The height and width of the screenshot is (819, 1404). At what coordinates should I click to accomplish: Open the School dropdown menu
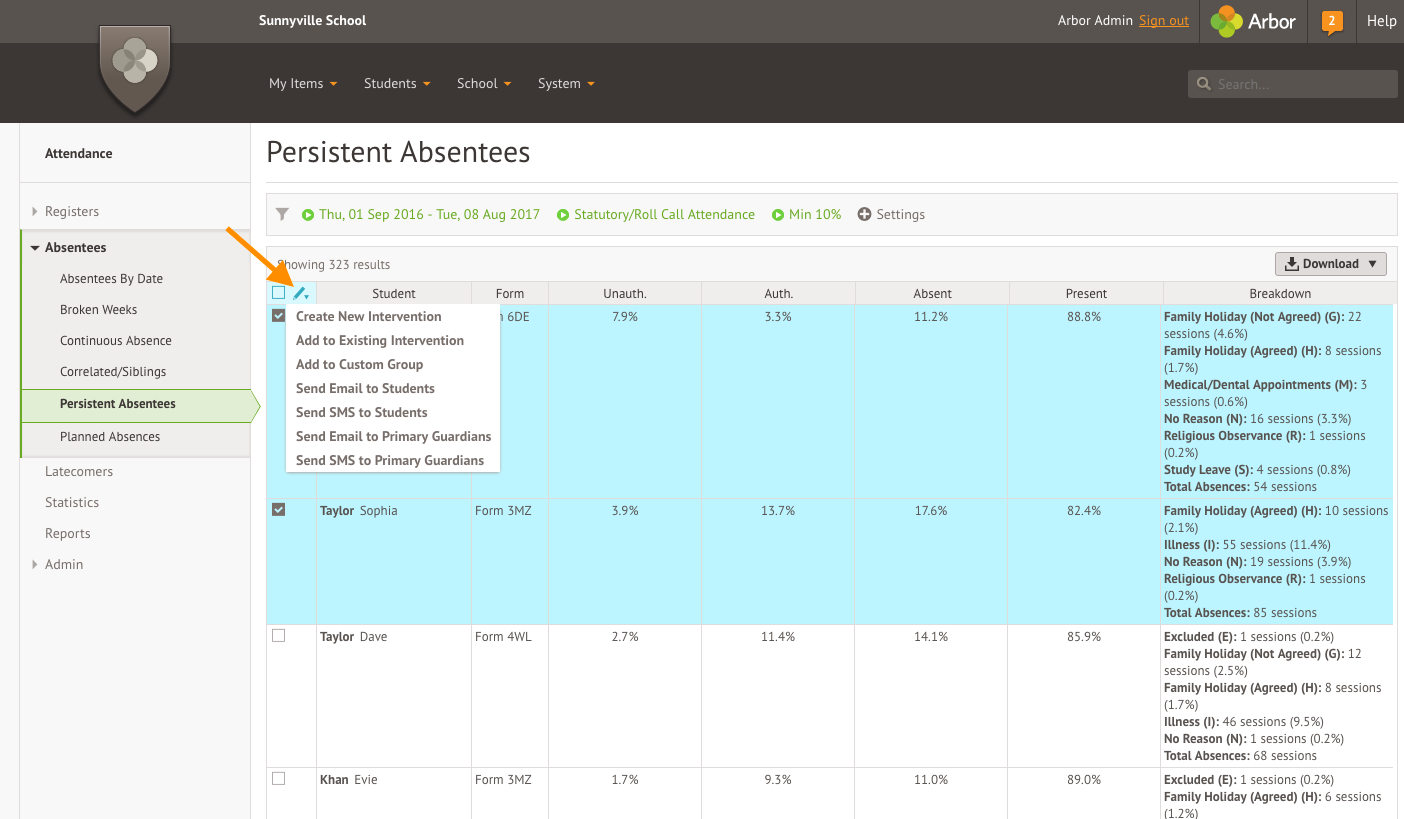click(484, 84)
